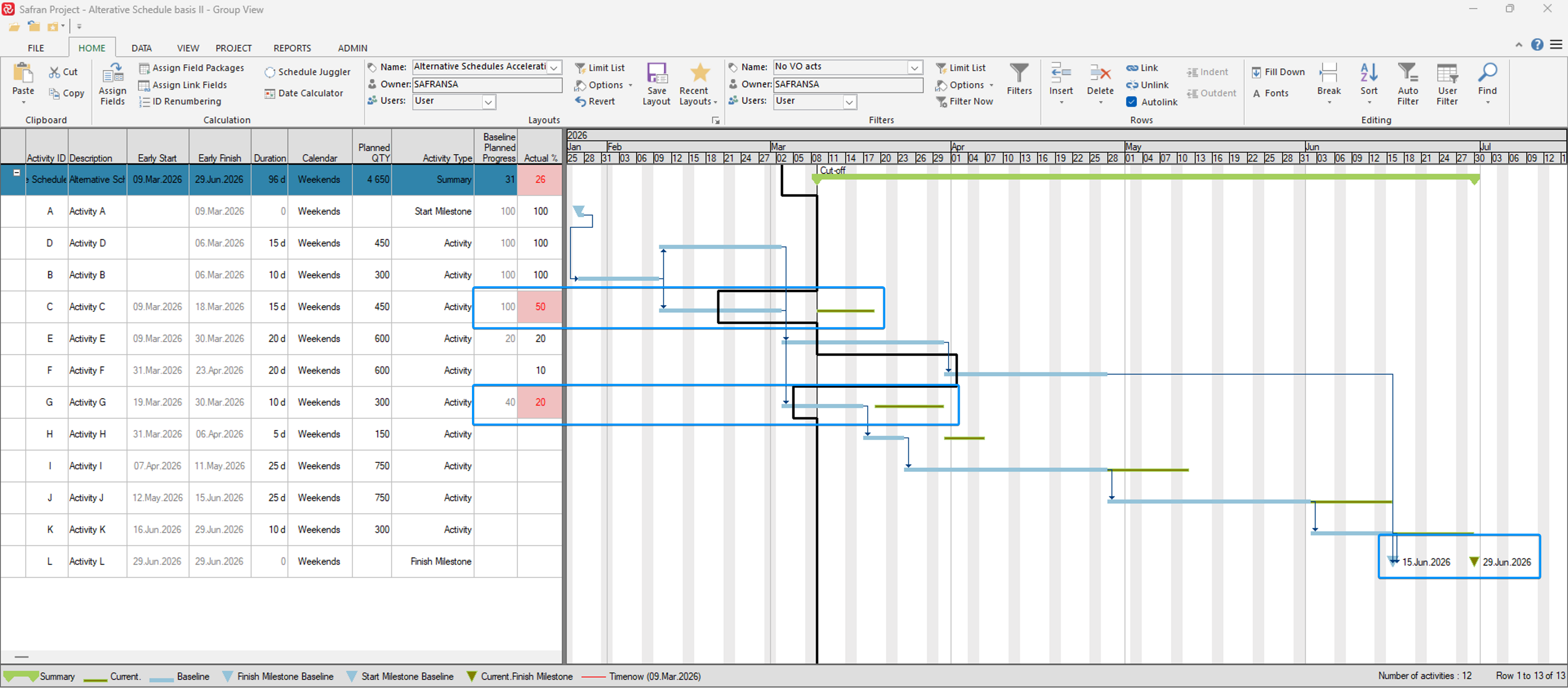Expand the filter Name dropdown

click(914, 67)
